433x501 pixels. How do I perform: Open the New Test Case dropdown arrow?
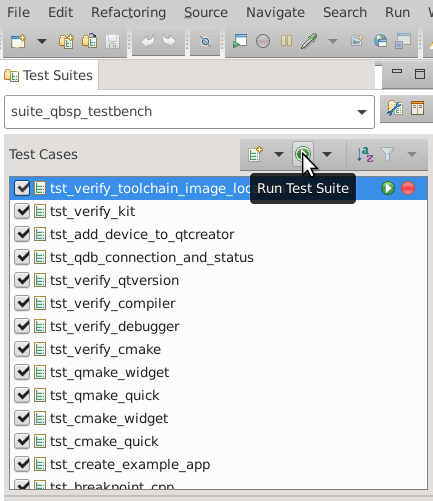pos(279,154)
